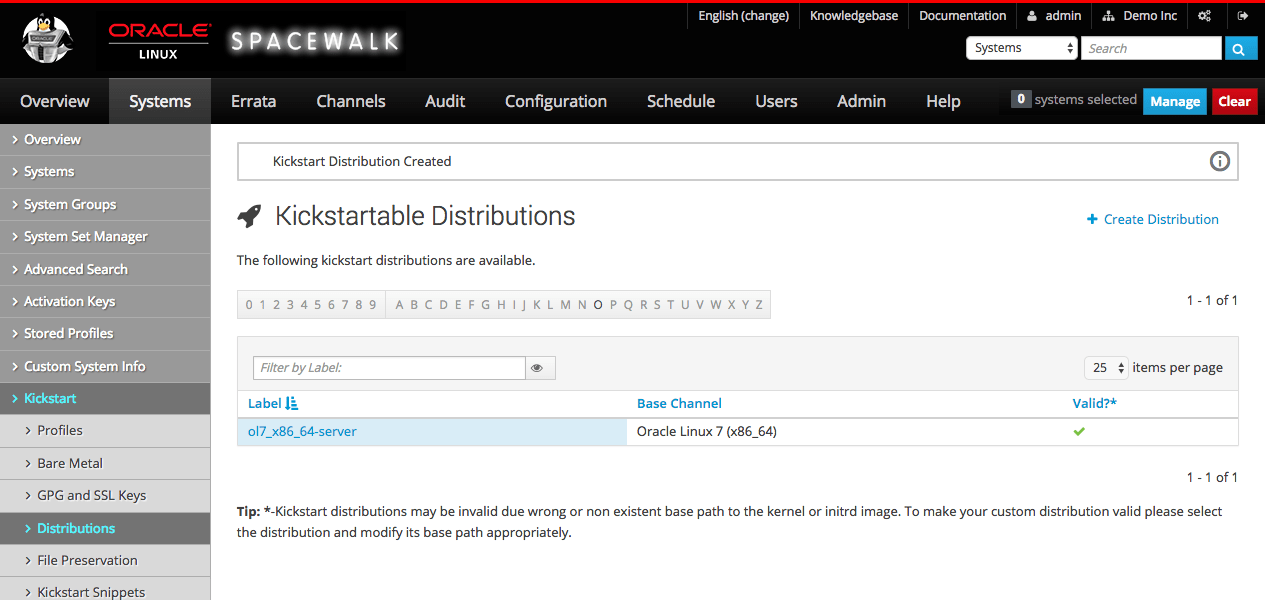
Task: Open Profiles under Kickstart
Action: click(105, 431)
